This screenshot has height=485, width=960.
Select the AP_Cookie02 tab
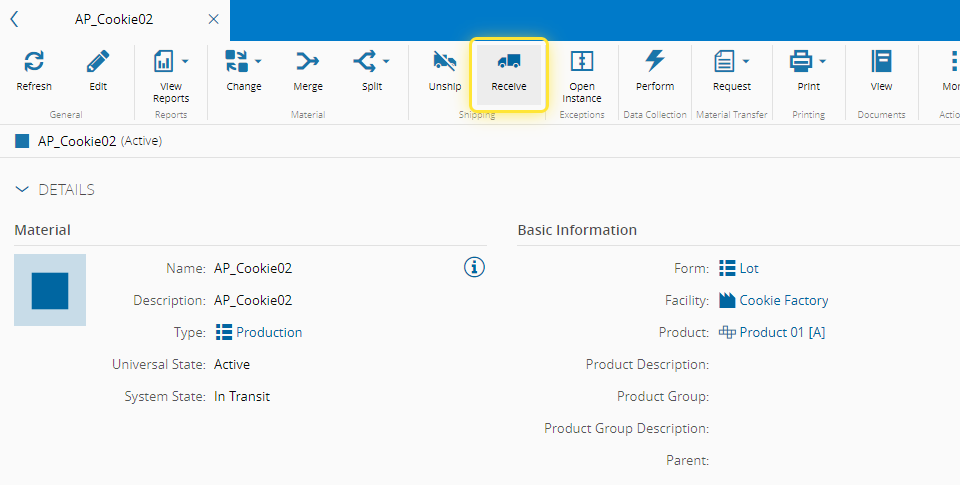coord(113,19)
